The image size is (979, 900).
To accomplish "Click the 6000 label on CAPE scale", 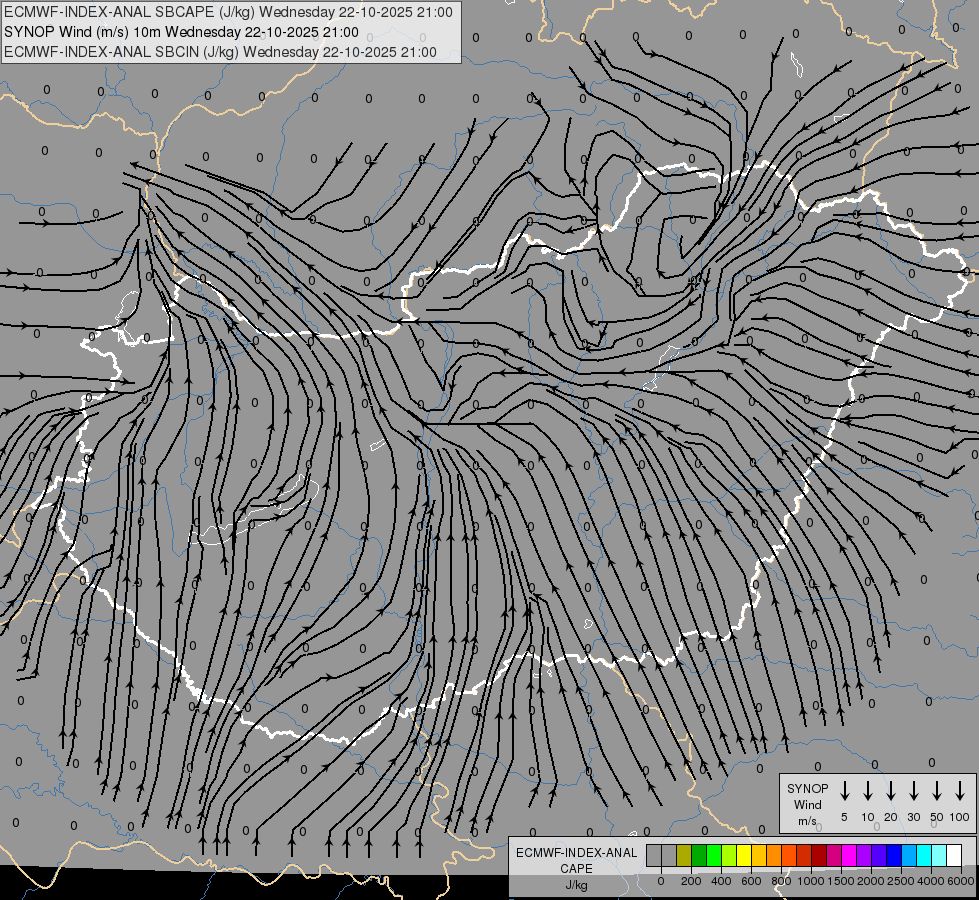I will [961, 881].
